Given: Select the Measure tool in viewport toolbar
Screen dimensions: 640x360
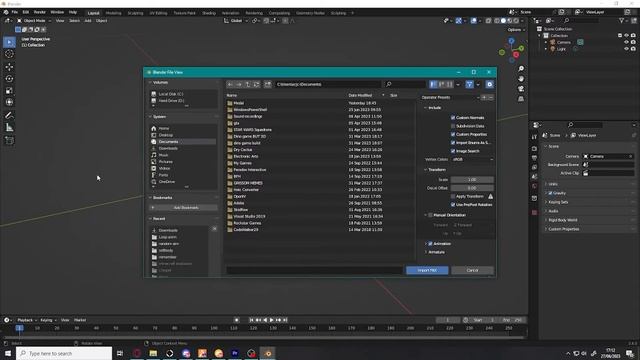Looking at the screenshot, I should click(x=9, y=128).
